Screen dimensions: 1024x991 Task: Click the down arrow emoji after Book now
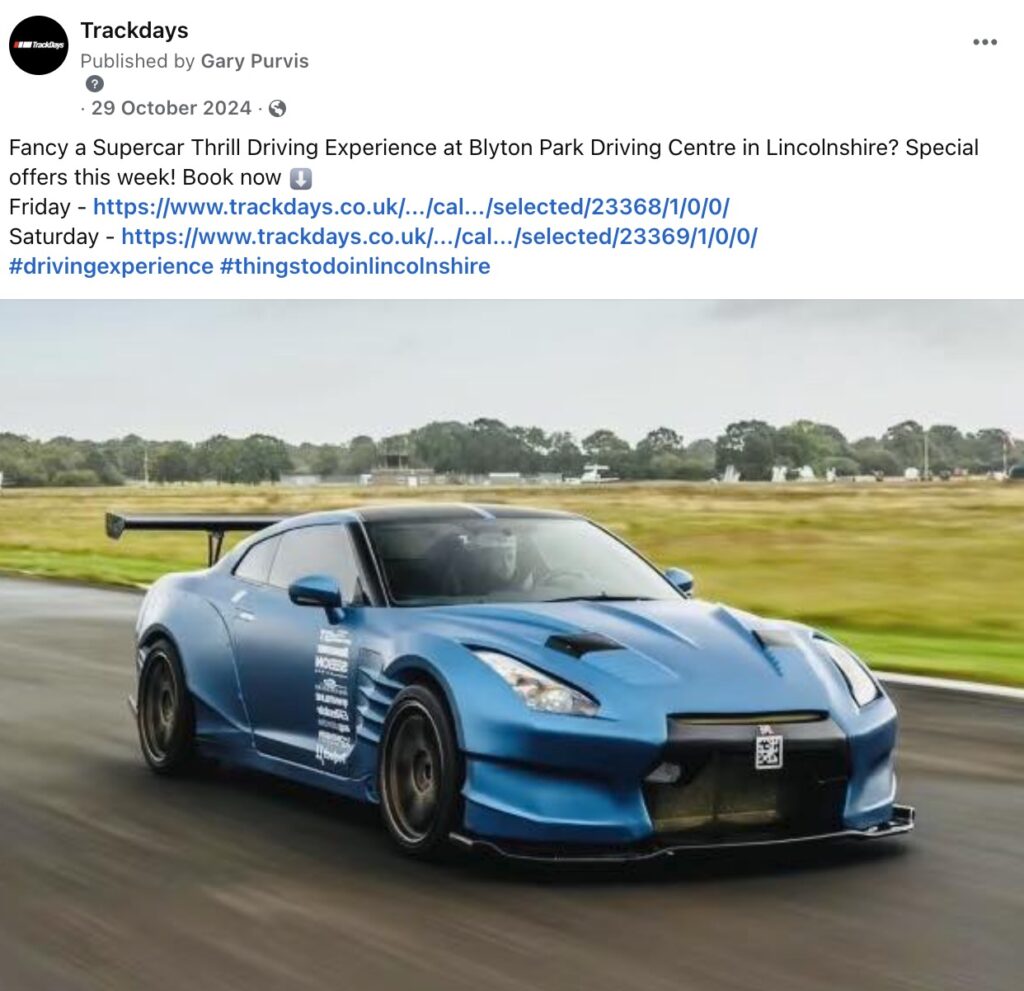pos(300,178)
